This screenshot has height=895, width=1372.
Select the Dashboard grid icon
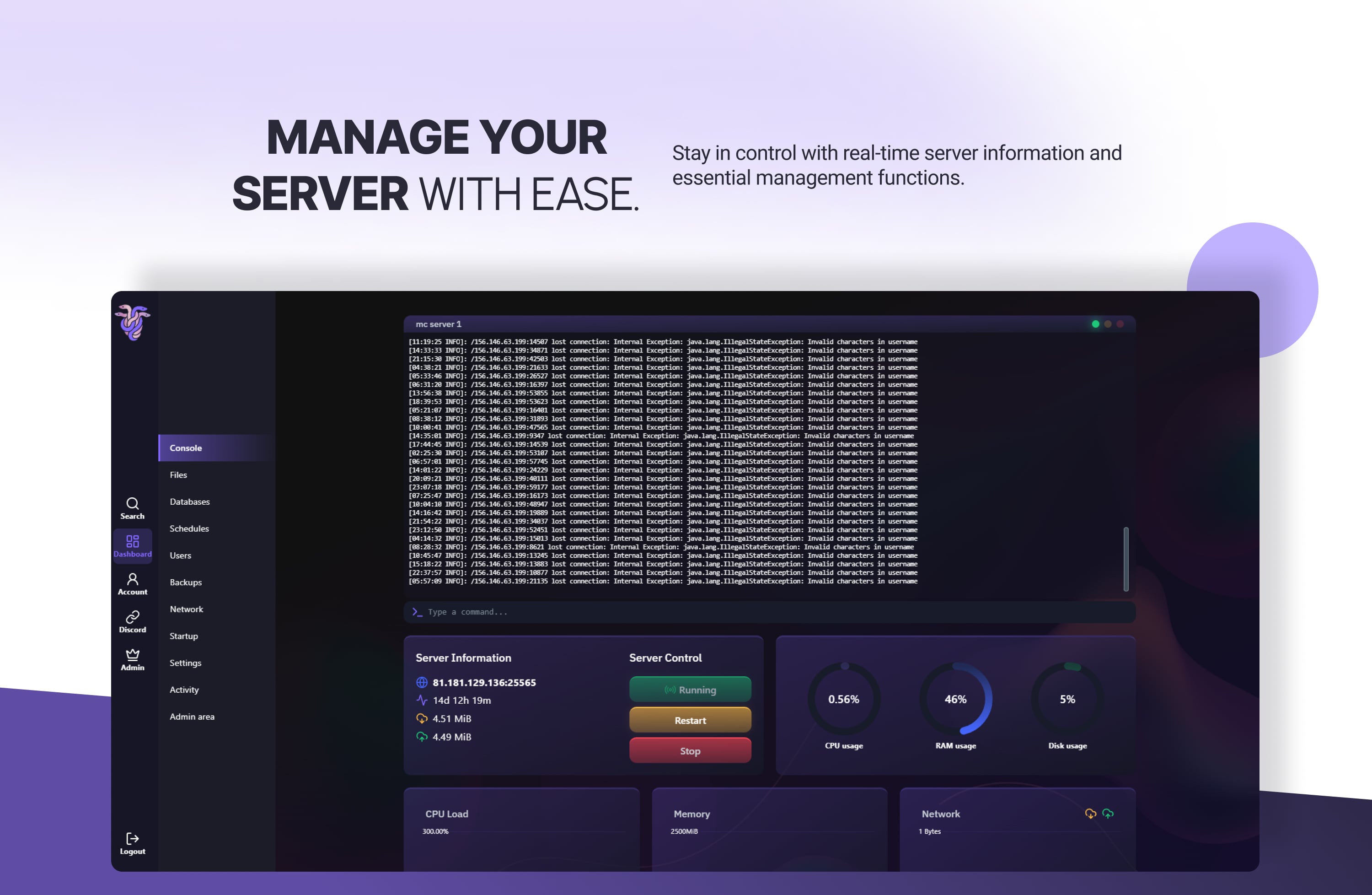pos(132,541)
